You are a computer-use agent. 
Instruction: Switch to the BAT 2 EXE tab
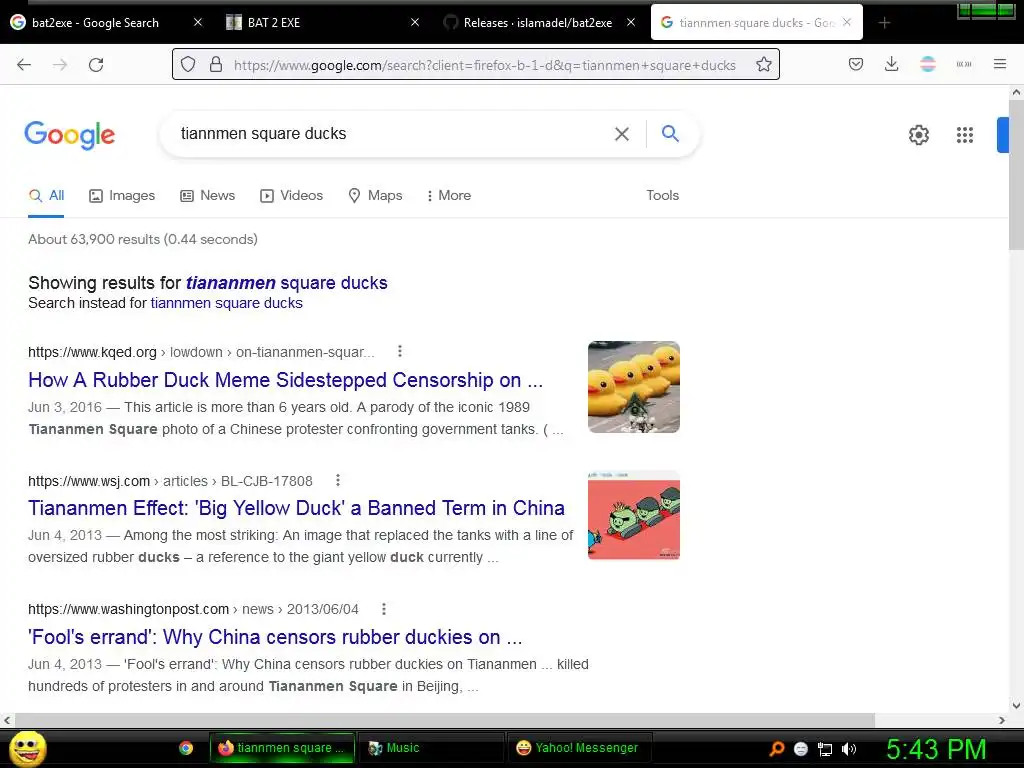[x=274, y=23]
